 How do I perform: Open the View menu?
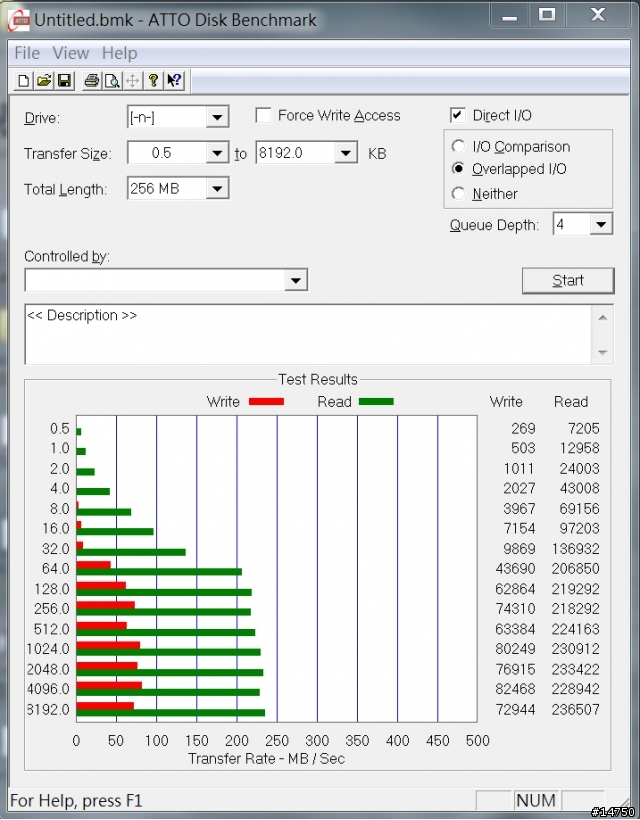(71, 53)
